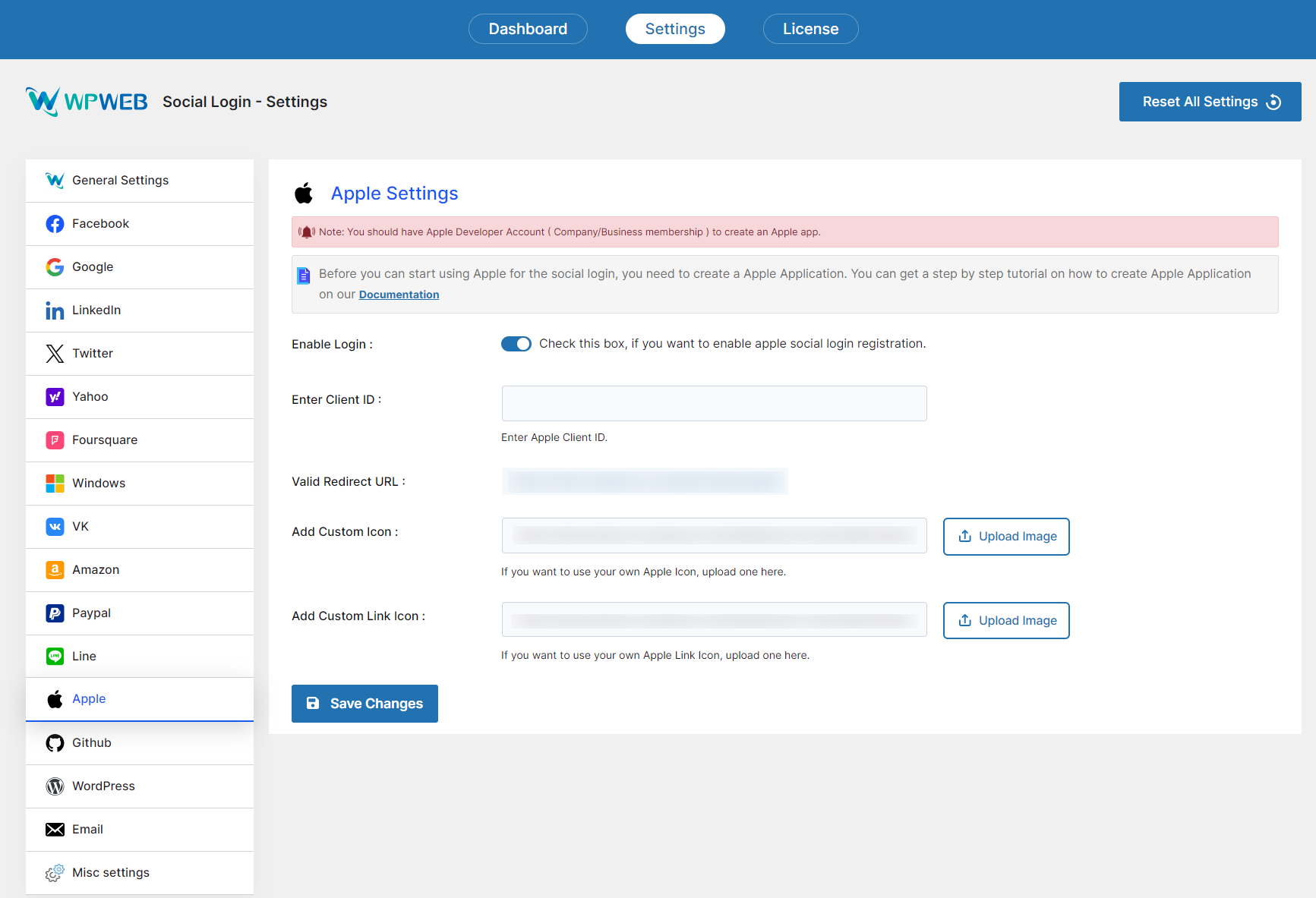This screenshot has height=898, width=1316.
Task: Click the Twitter X icon
Action: [x=55, y=354]
